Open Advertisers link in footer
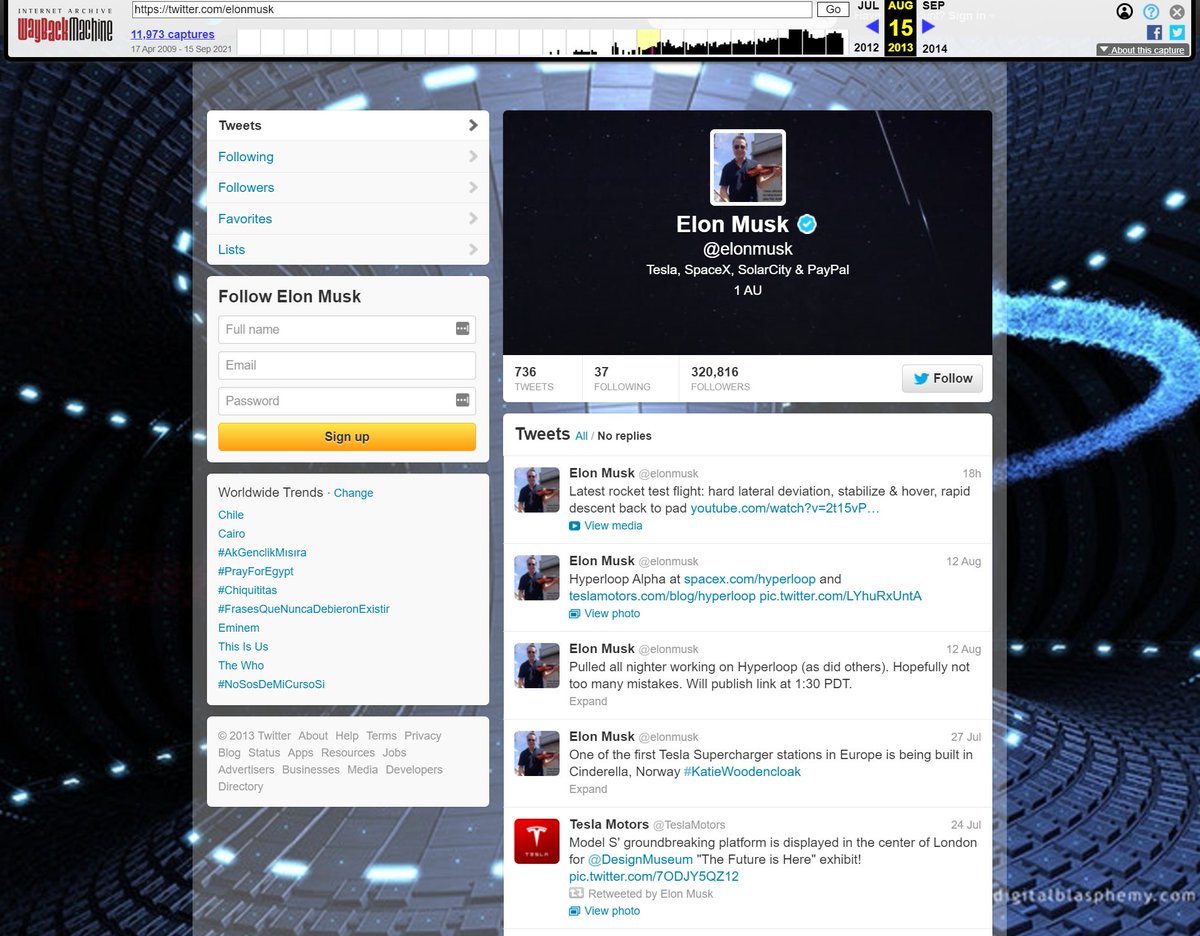The image size is (1200, 936). coord(246,770)
